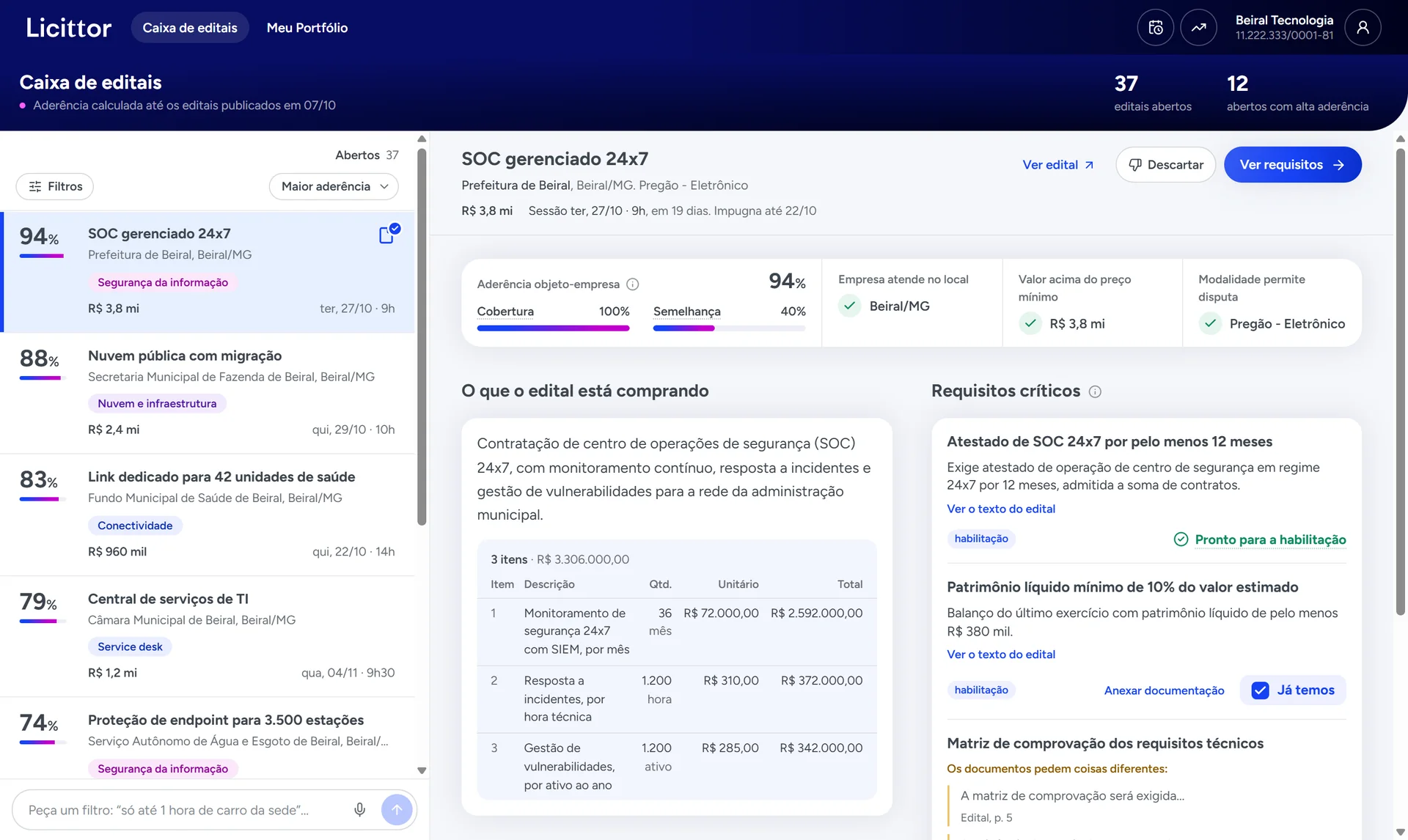1408x840 pixels.
Task: Click Matriz de comprovação dos requisitos técnicos heading
Action: click(1105, 743)
